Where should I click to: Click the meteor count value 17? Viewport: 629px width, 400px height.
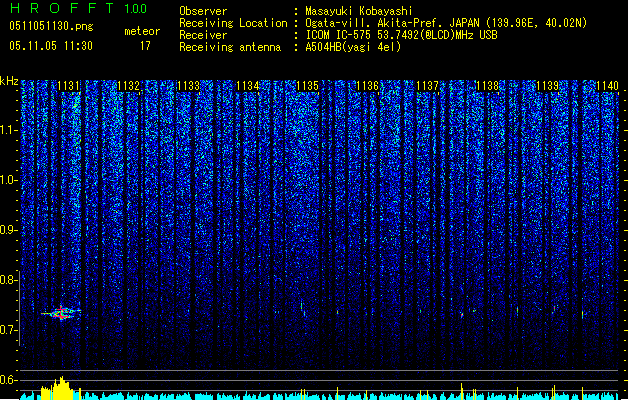(145, 46)
